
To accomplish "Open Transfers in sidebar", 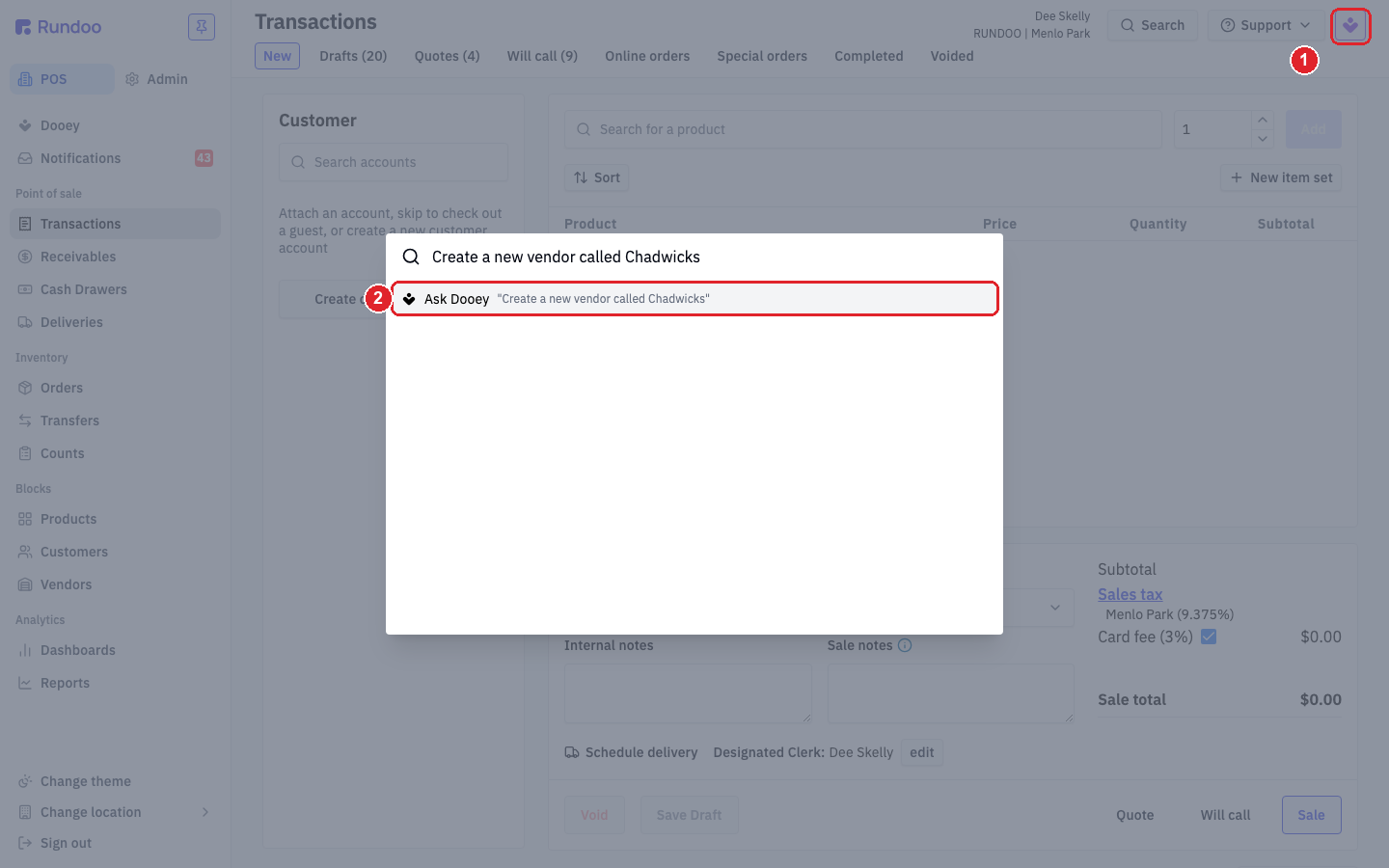I will click(115, 420).
